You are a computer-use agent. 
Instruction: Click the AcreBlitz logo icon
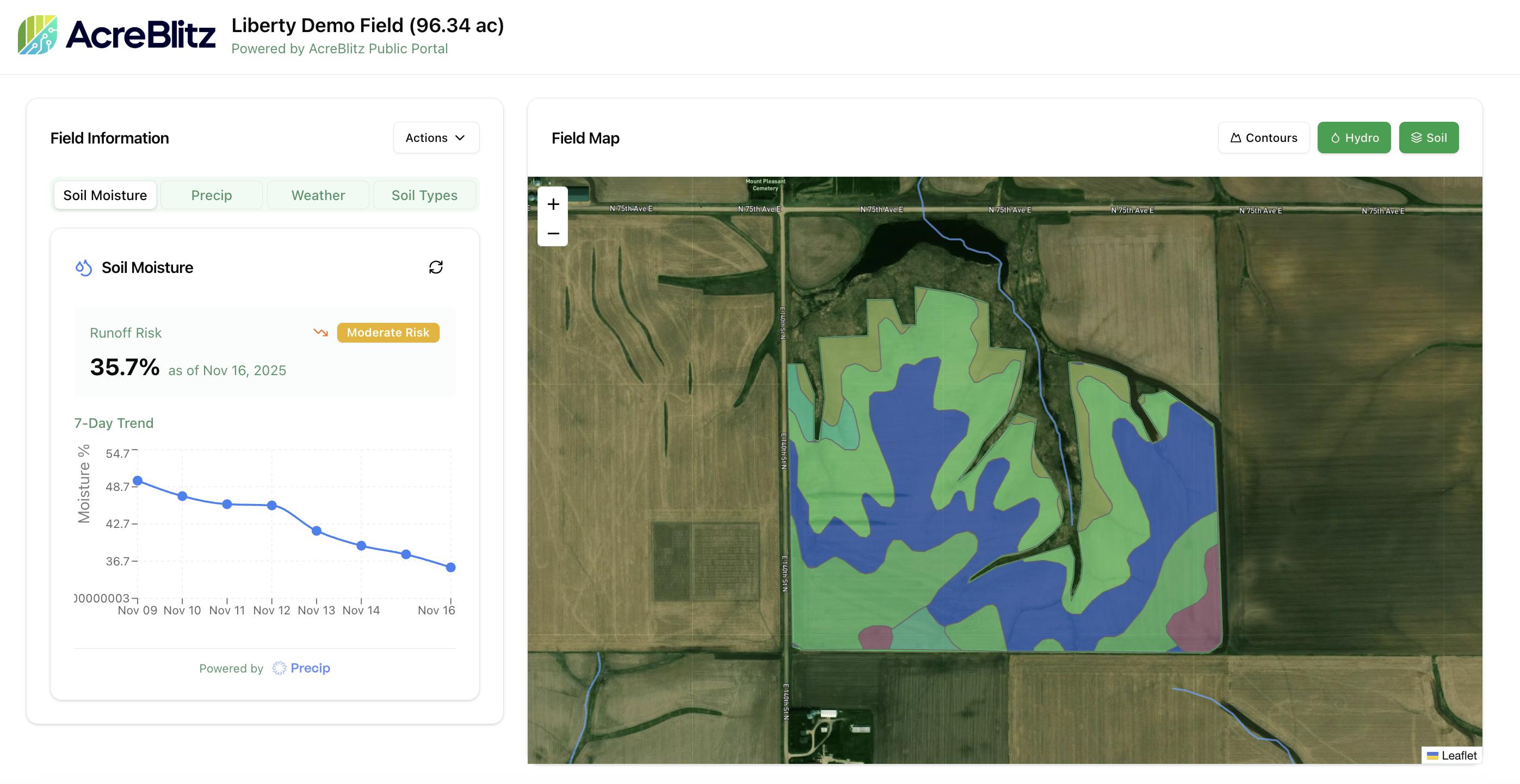tap(37, 35)
